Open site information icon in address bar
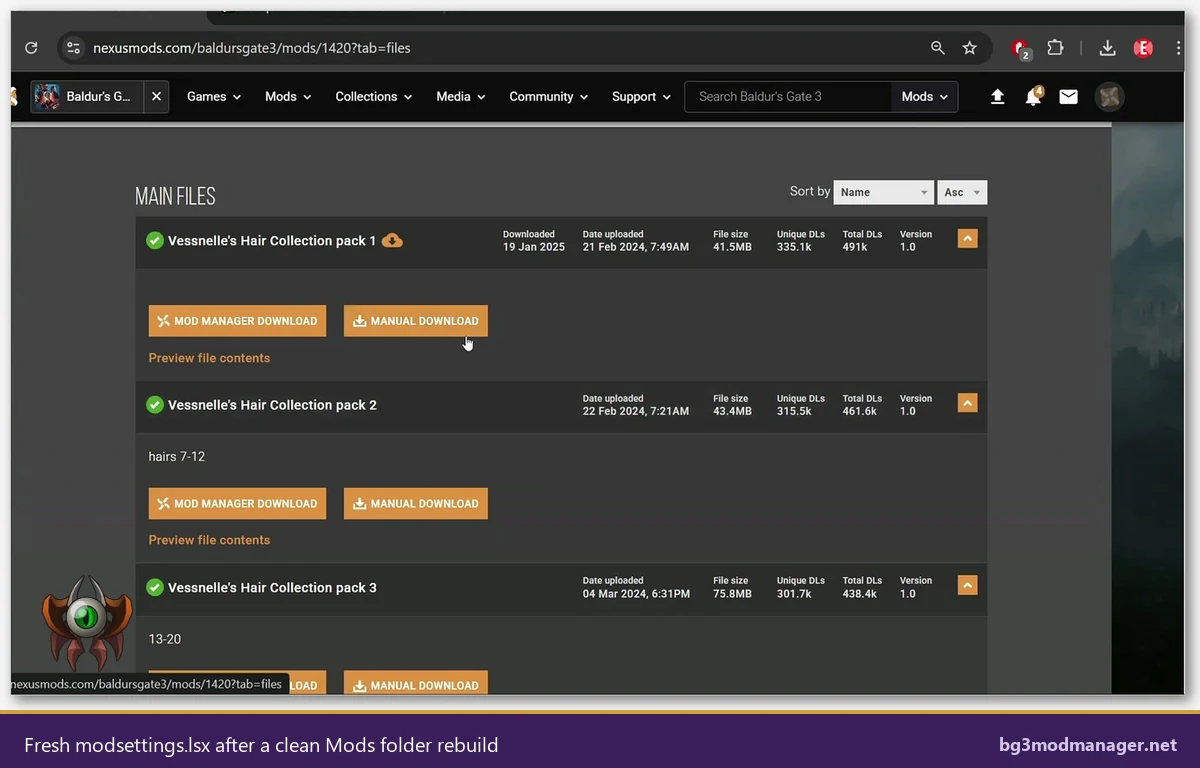 pyautogui.click(x=72, y=48)
